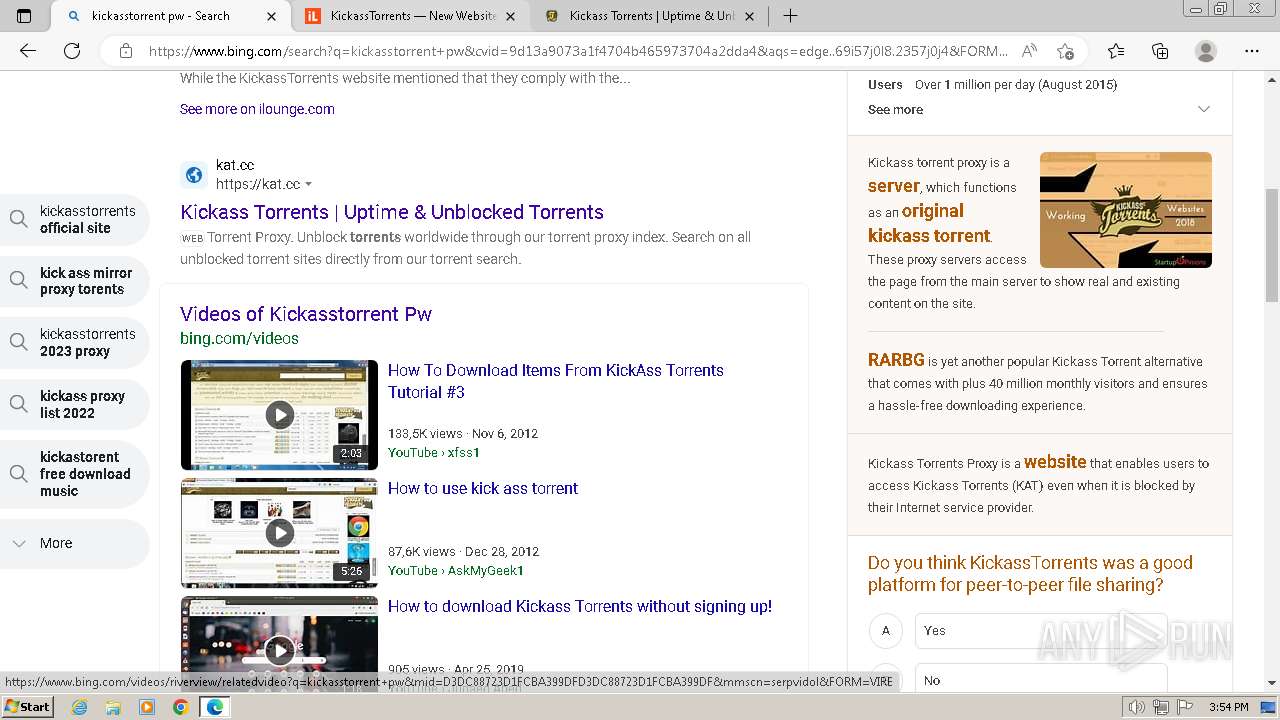Expand See more chevron in the info panel

(1204, 109)
